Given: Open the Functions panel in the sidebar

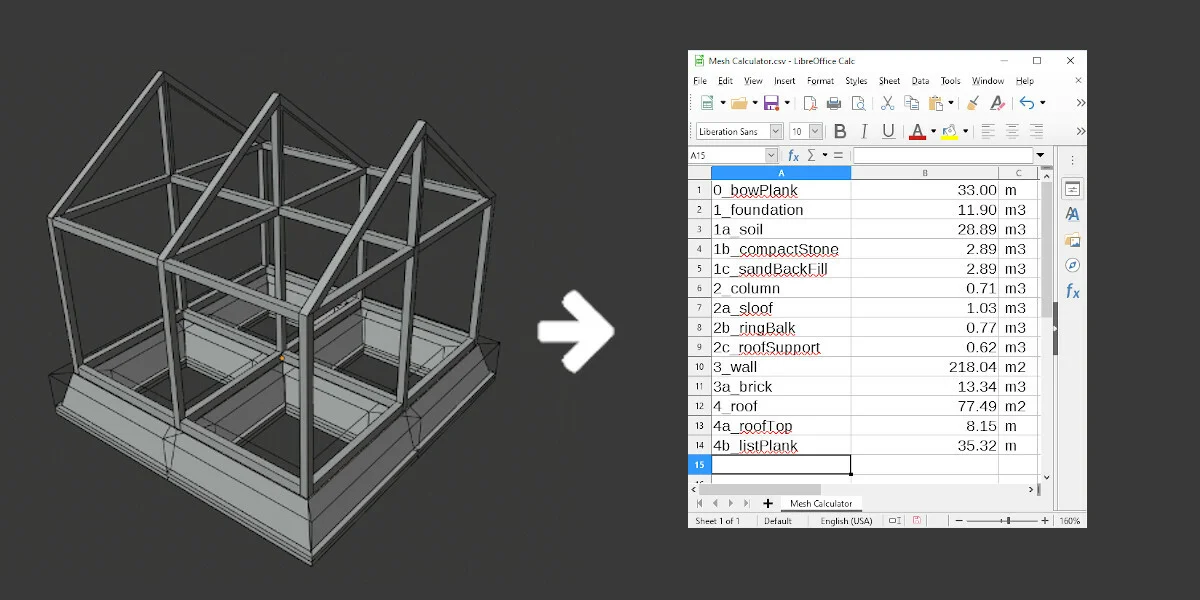Looking at the screenshot, I should (x=1073, y=287).
